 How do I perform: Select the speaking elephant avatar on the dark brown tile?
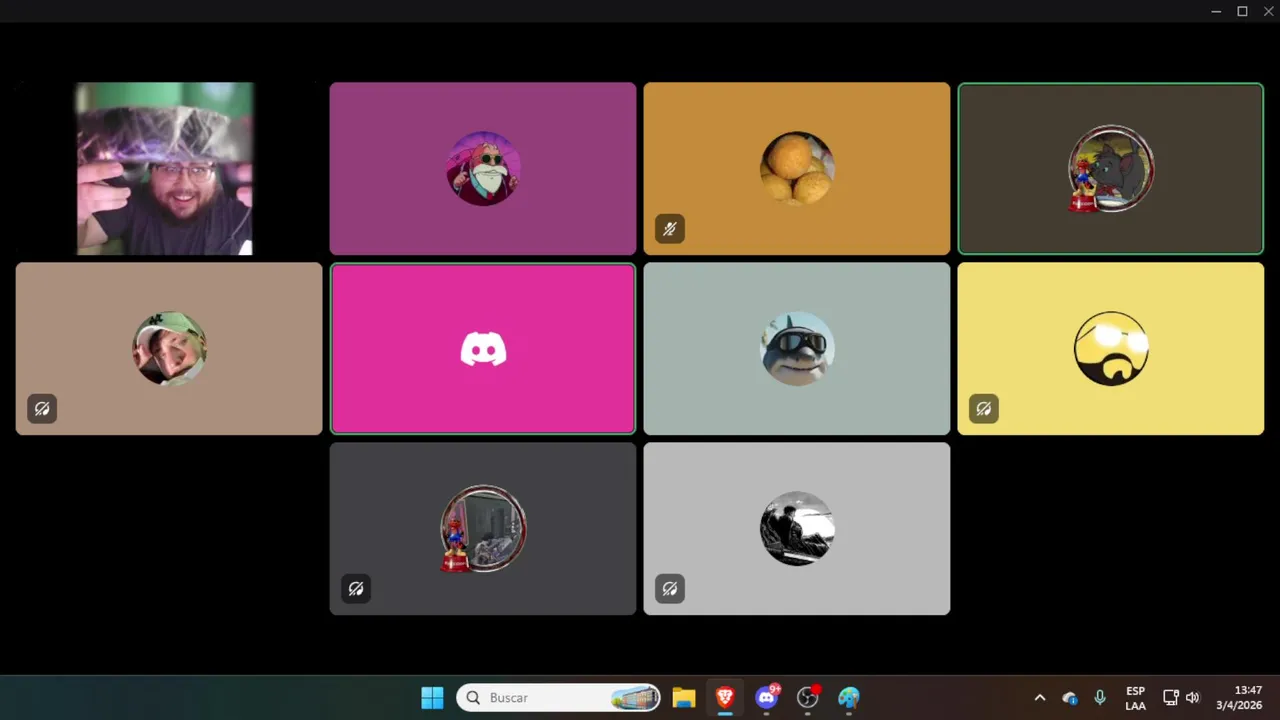tap(1111, 169)
